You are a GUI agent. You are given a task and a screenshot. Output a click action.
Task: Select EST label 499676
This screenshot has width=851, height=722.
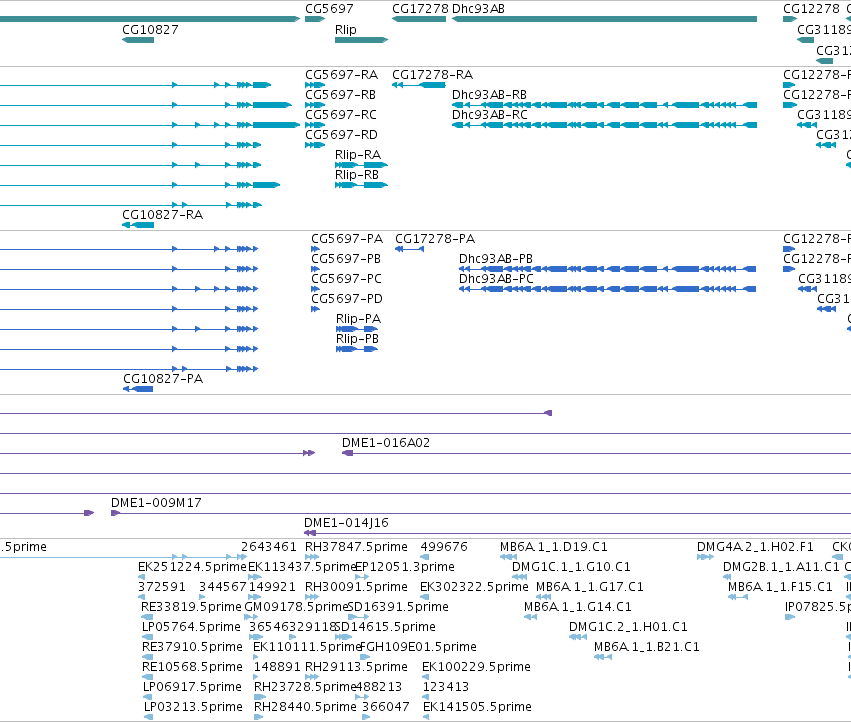[x=444, y=547]
